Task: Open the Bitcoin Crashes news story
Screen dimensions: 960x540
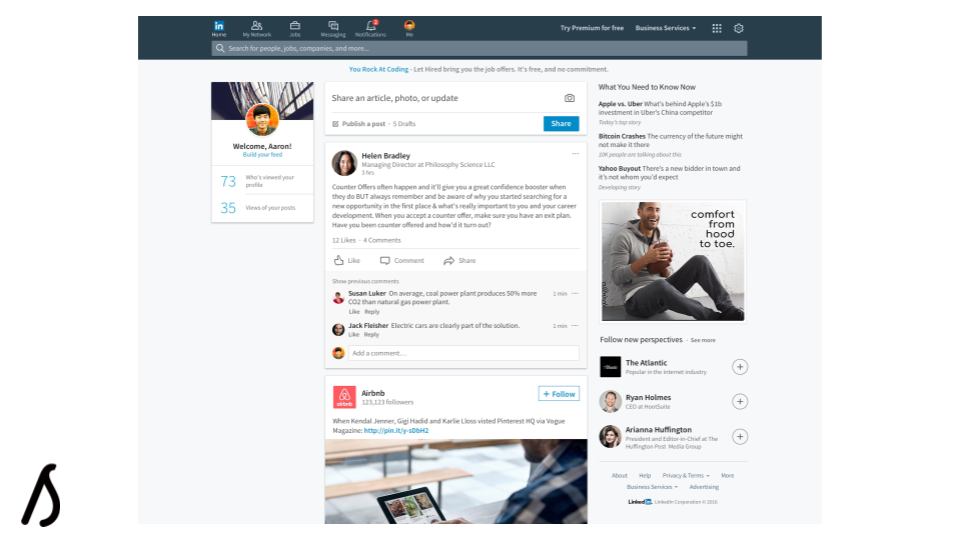Action: tap(670, 141)
